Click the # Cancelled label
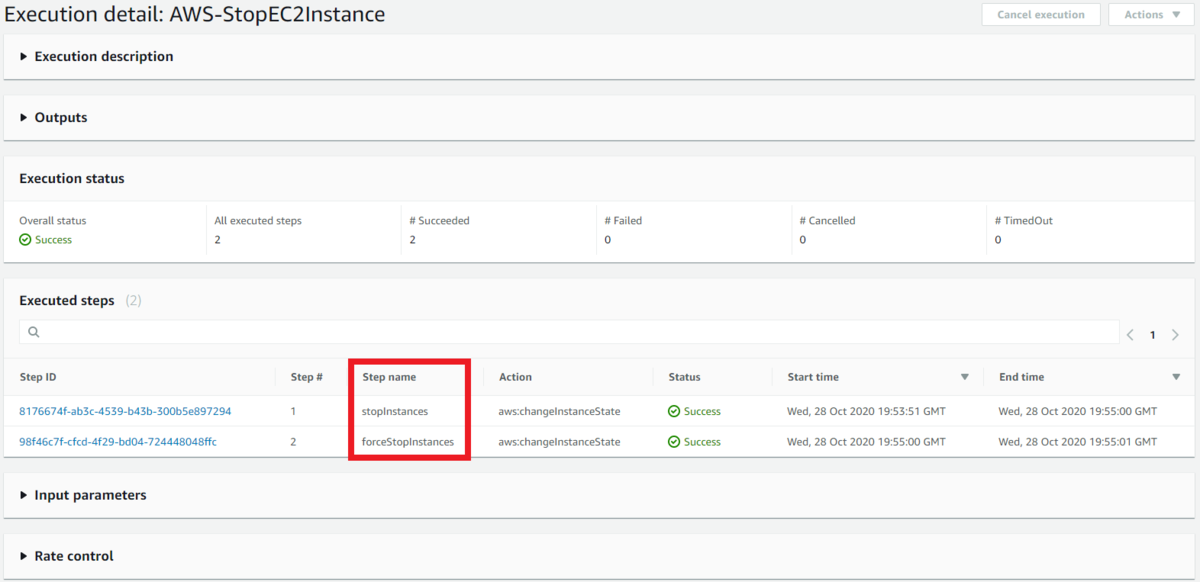 [x=827, y=220]
